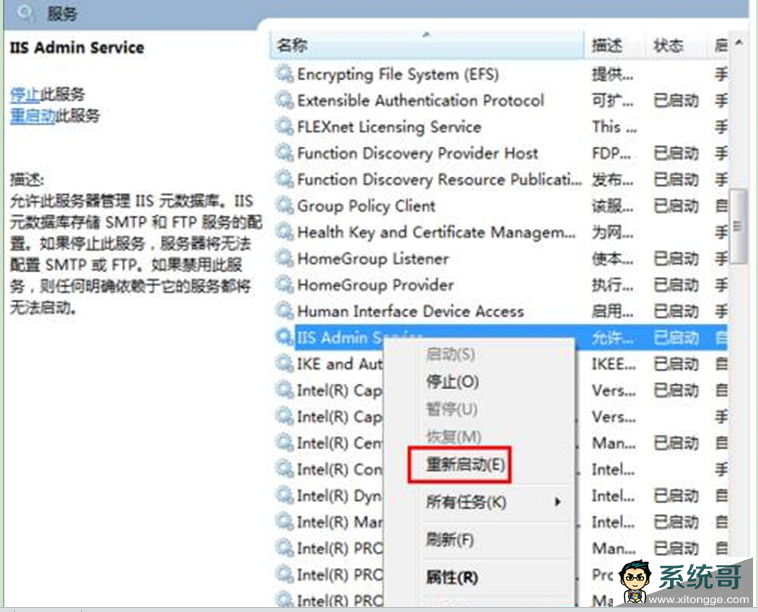Viewport: 758px width, 612px height.
Task: Click scrollbar up arrow in services list
Action: pos(739,43)
